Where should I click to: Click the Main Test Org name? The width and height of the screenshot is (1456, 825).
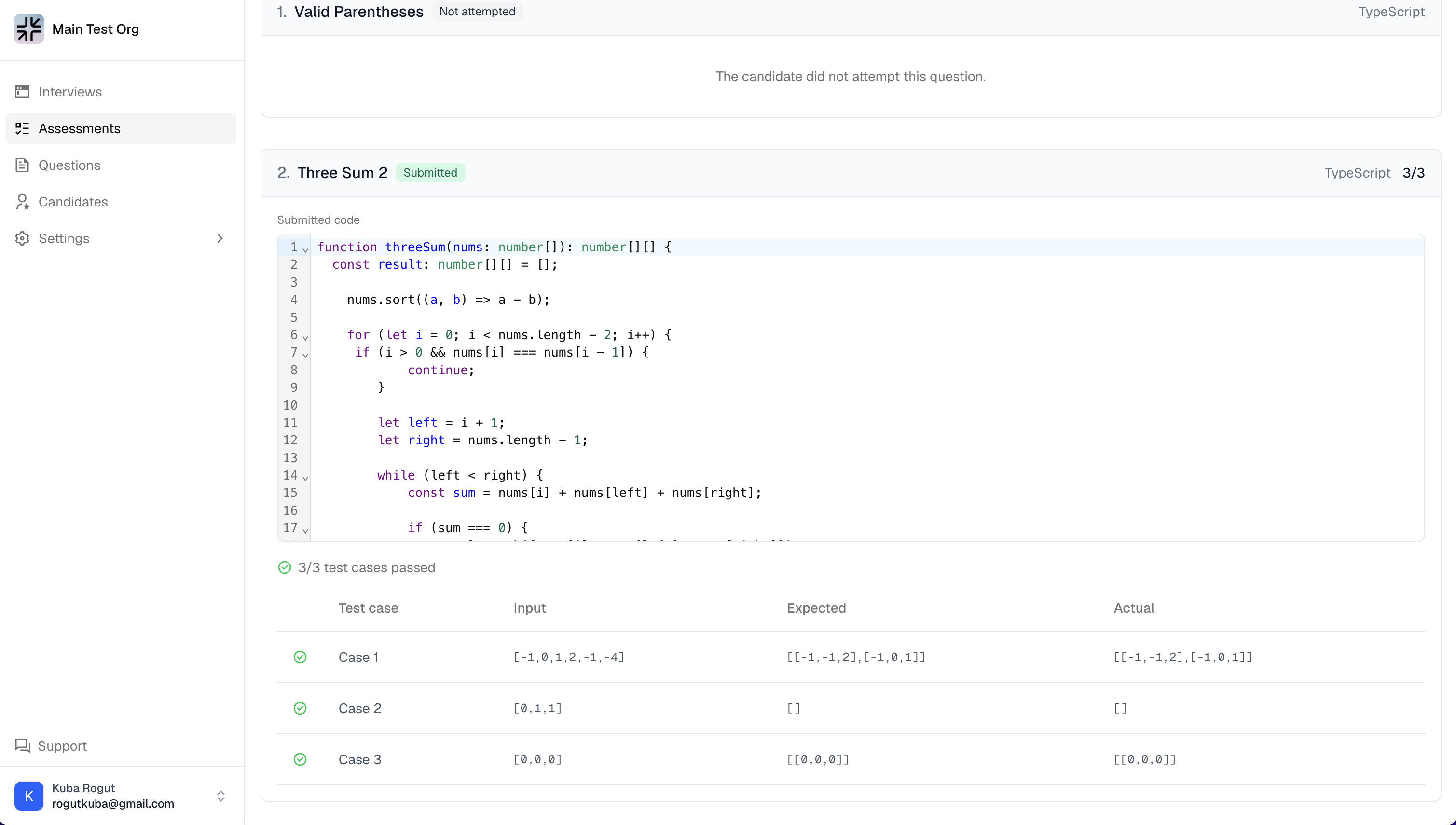coord(95,29)
